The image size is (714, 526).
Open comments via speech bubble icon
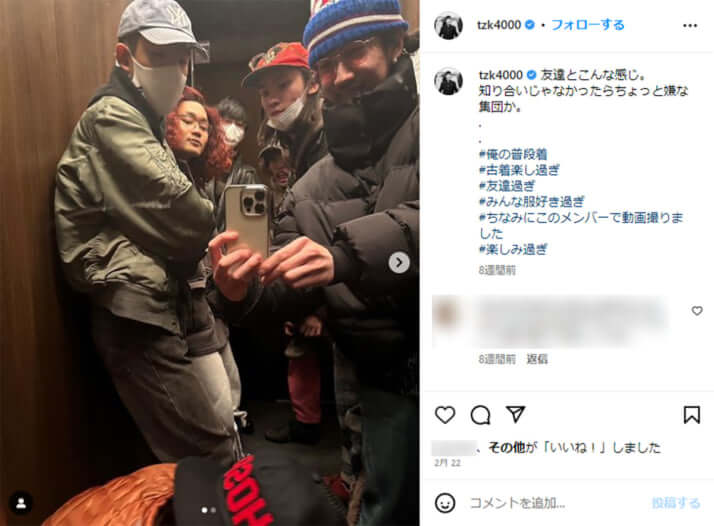pos(480,414)
